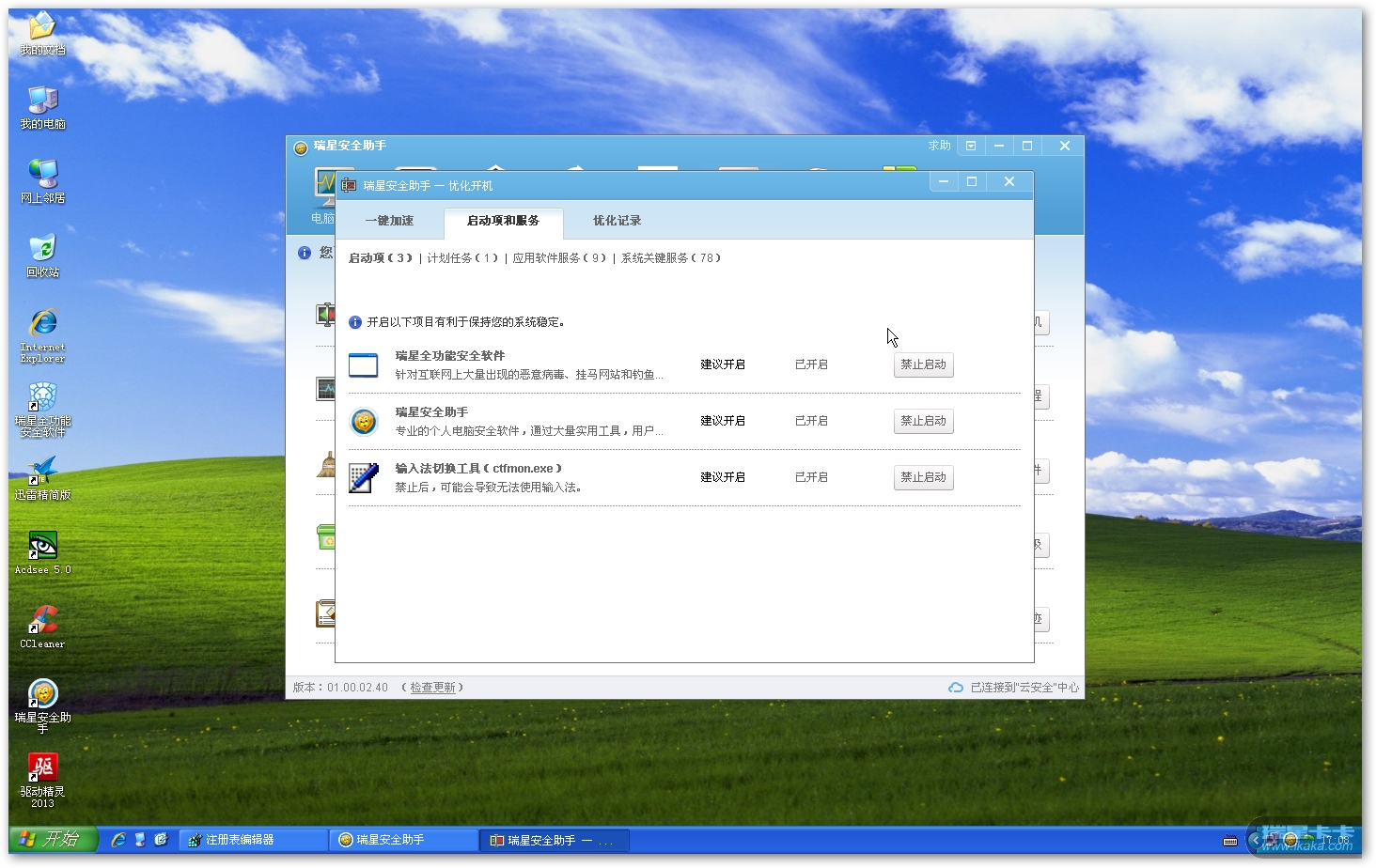This screenshot has width=1376, height=868.
Task: Open the 开始 Start menu
Action: tap(53, 839)
